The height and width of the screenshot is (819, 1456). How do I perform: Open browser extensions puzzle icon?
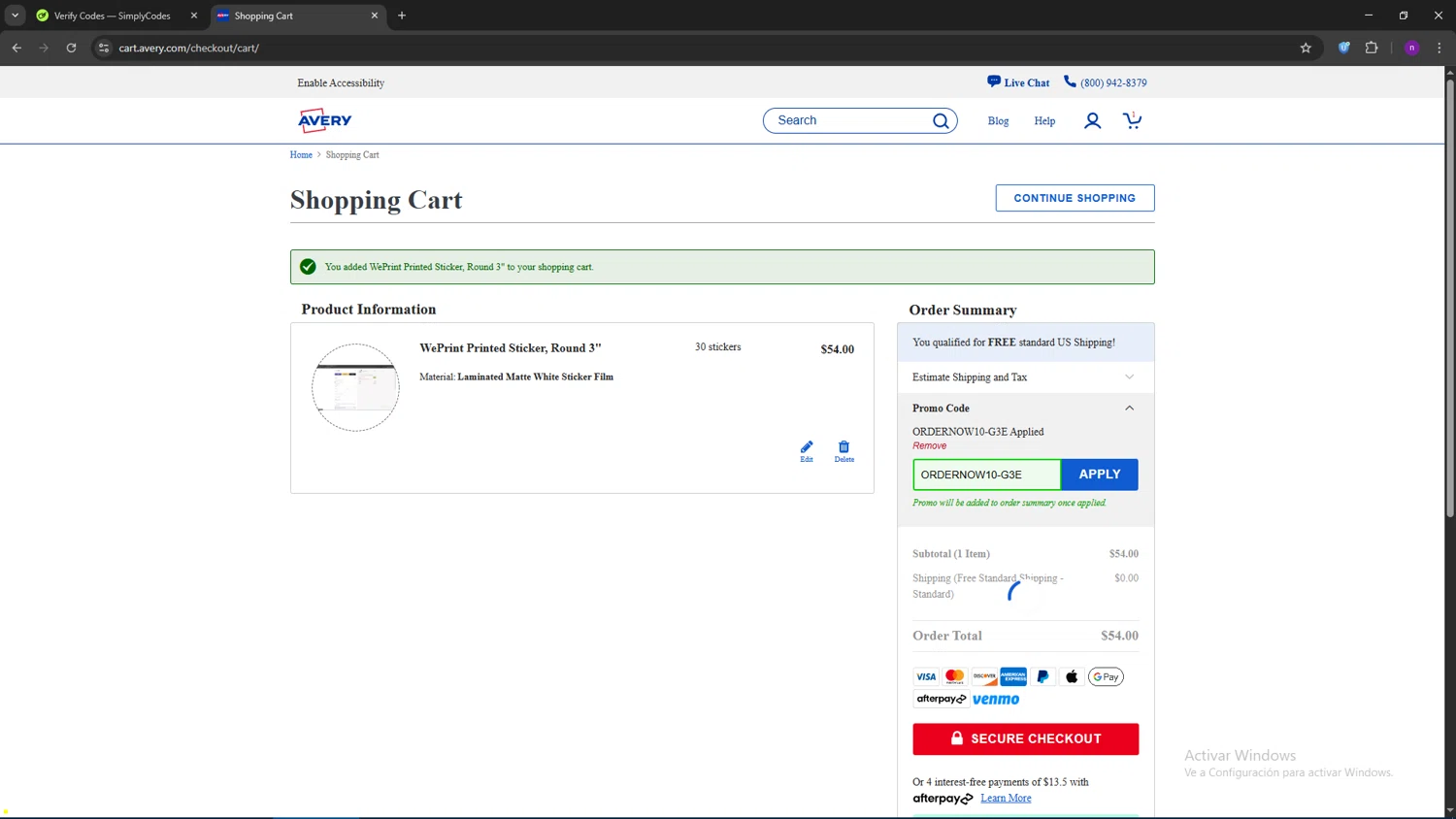click(x=1372, y=48)
